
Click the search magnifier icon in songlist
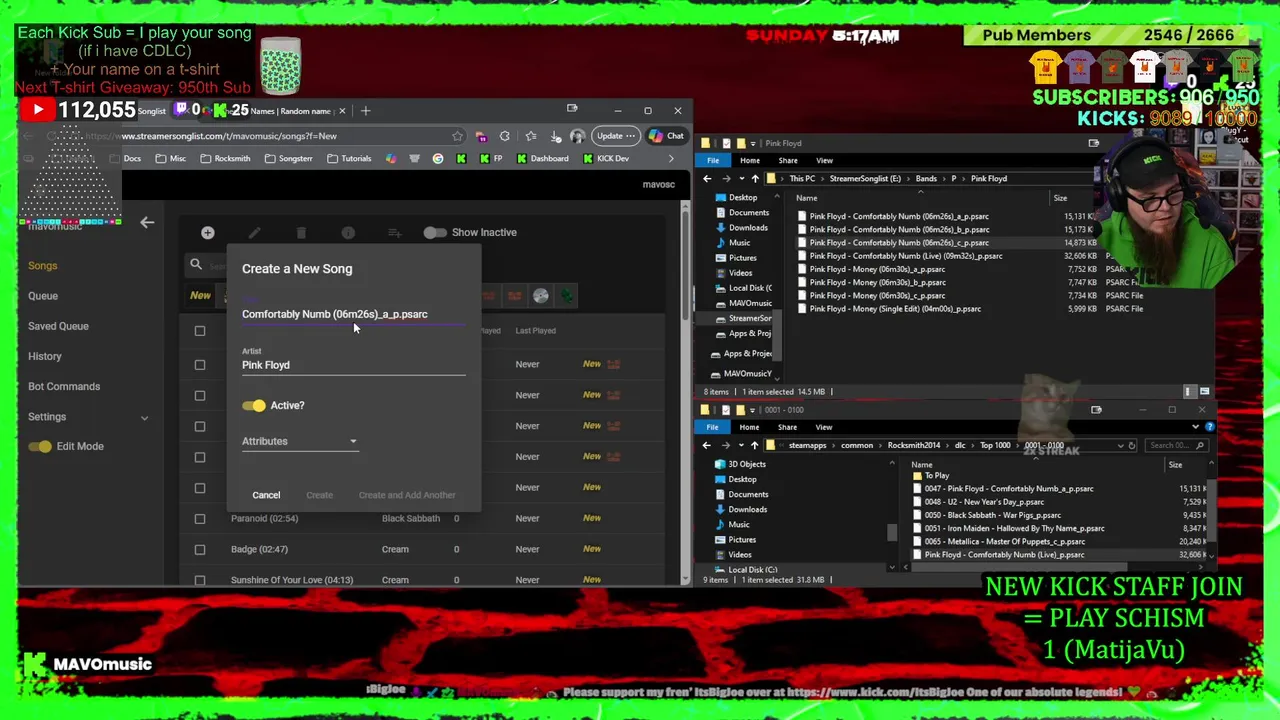click(196, 265)
